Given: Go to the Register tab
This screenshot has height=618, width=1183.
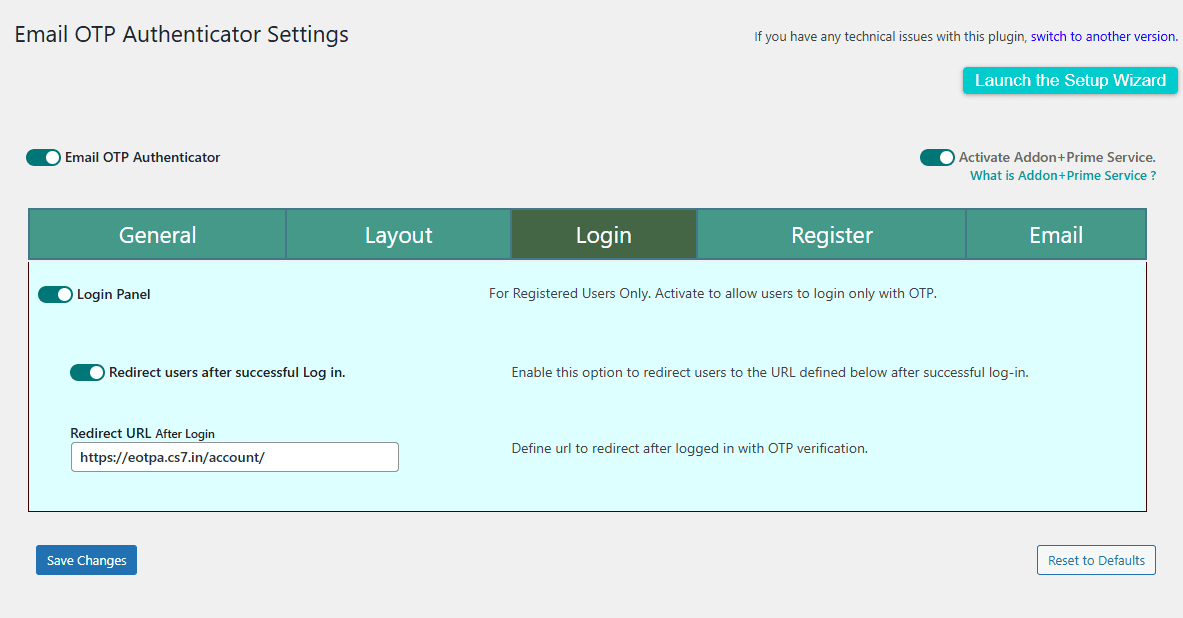Looking at the screenshot, I should (831, 235).
